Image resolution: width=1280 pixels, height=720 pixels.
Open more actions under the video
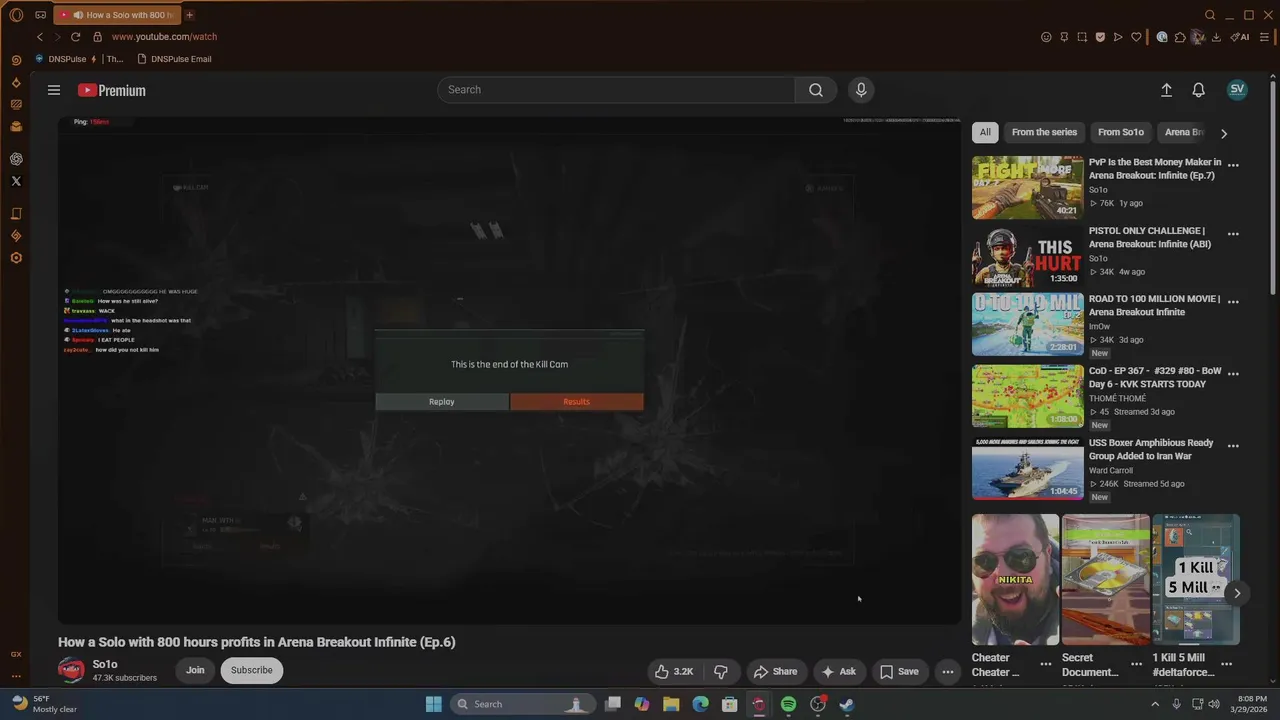point(948,672)
